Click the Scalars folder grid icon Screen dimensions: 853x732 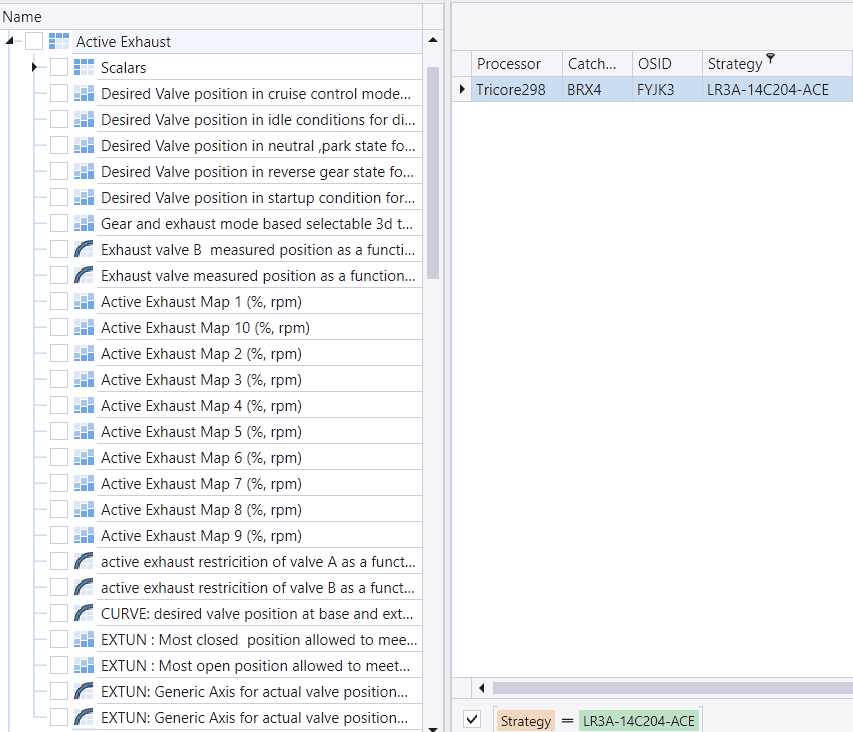click(x=84, y=67)
